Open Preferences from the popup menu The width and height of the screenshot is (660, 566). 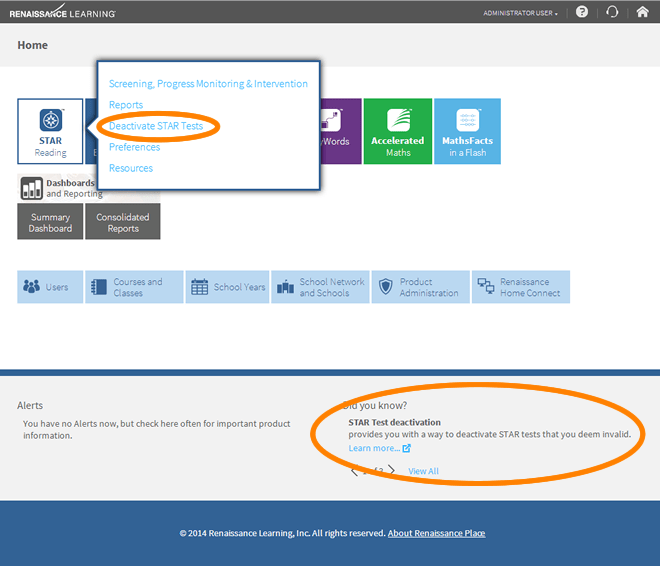pyautogui.click(x=134, y=147)
